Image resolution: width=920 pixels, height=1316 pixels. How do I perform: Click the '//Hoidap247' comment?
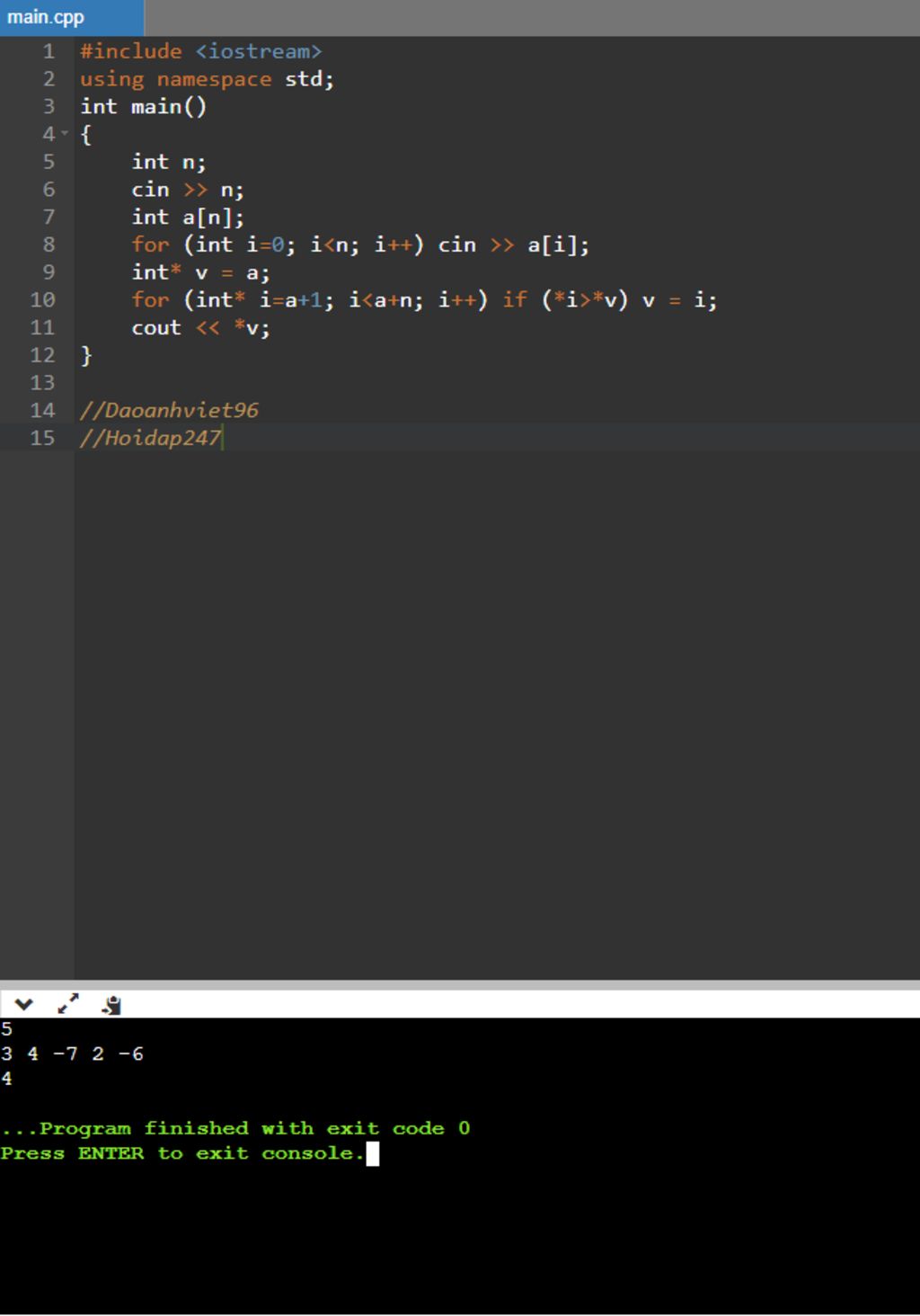tap(150, 438)
